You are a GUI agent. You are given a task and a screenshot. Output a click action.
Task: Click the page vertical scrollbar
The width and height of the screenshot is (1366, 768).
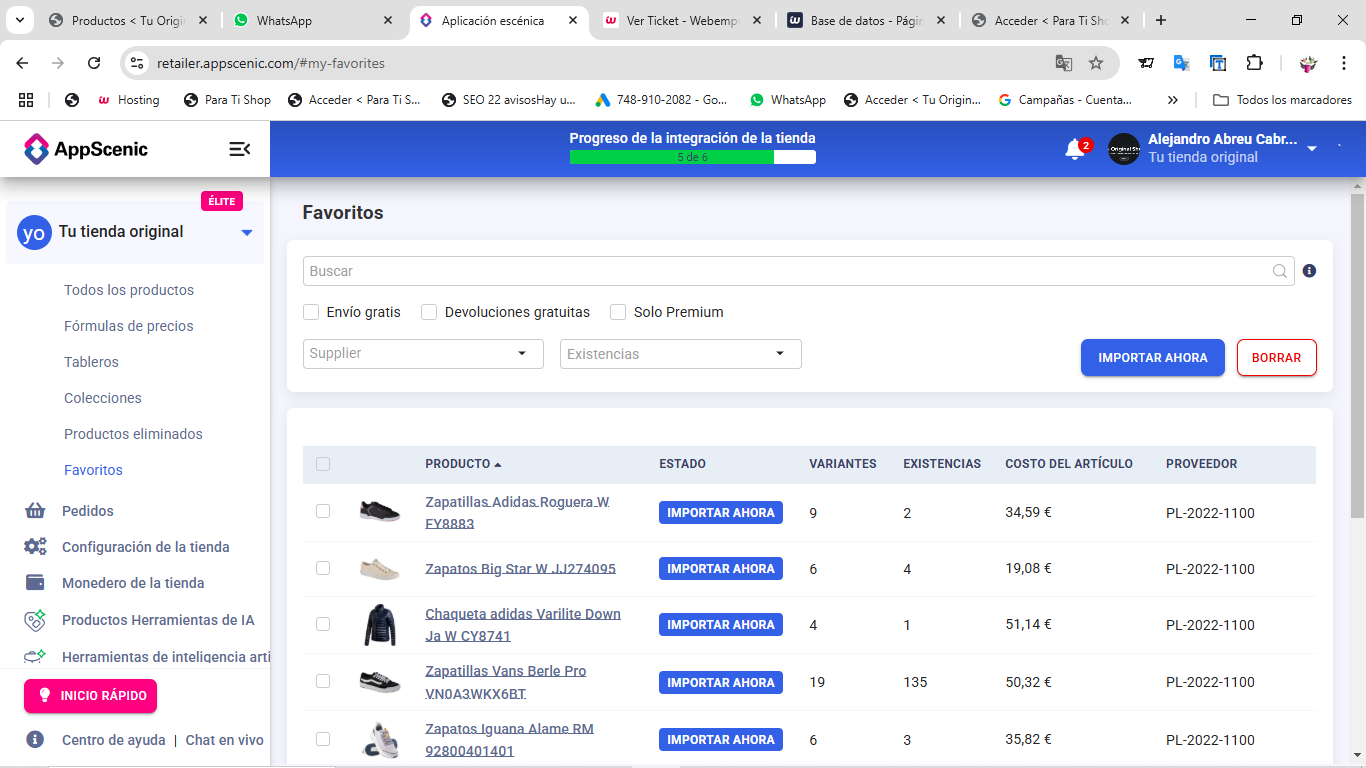(1357, 355)
